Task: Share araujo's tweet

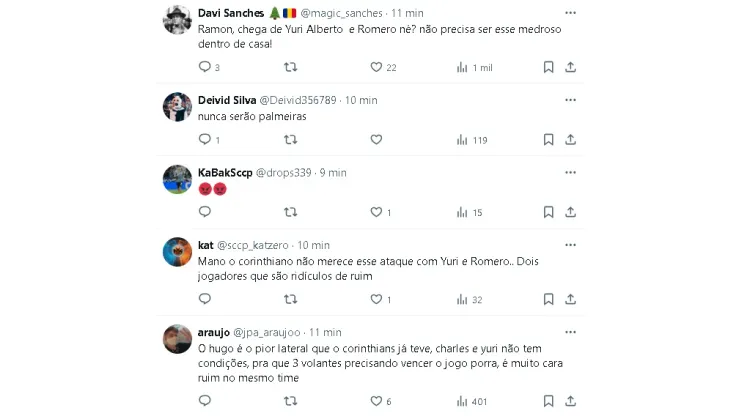Action: [x=570, y=401]
